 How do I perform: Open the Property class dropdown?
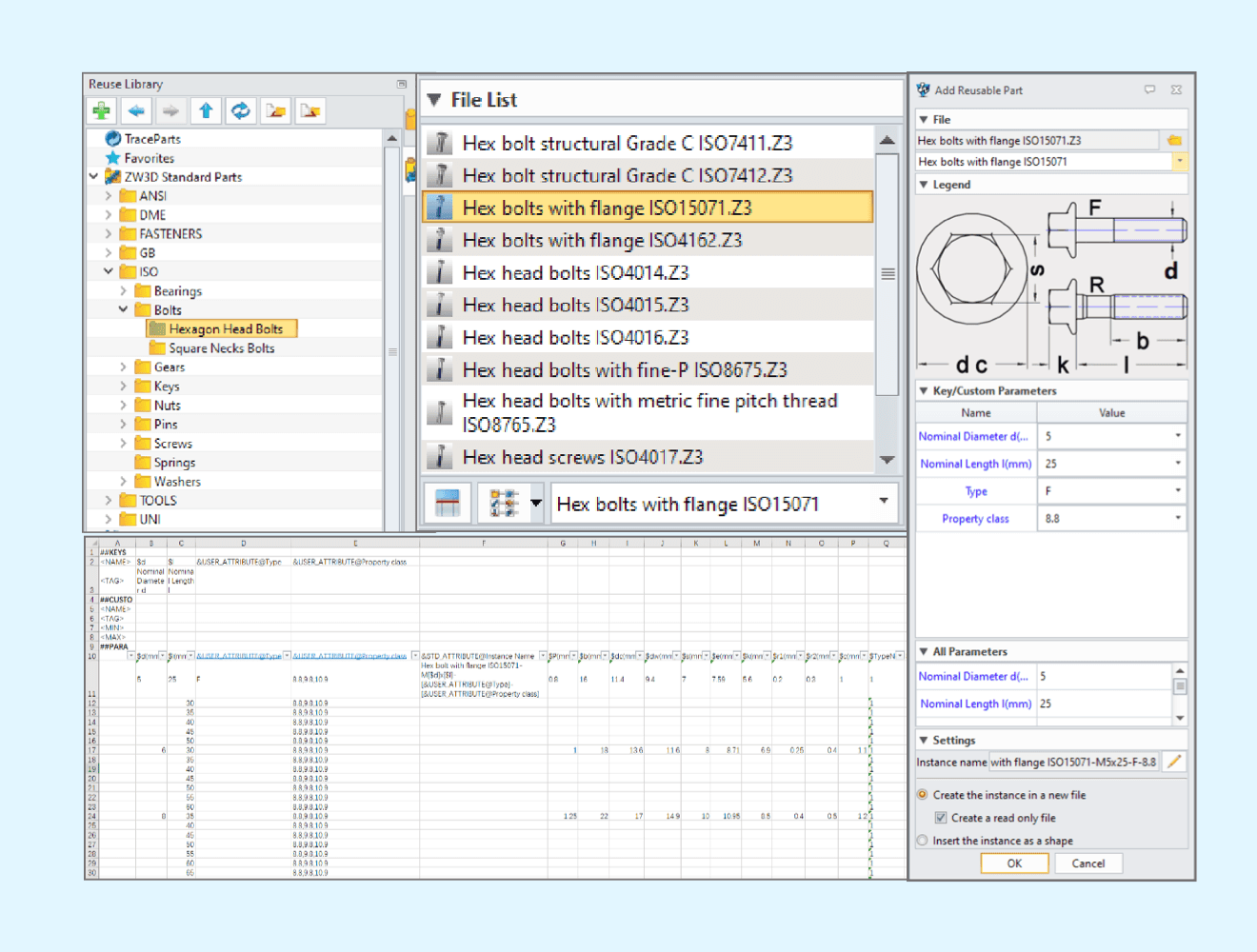pos(1177,519)
